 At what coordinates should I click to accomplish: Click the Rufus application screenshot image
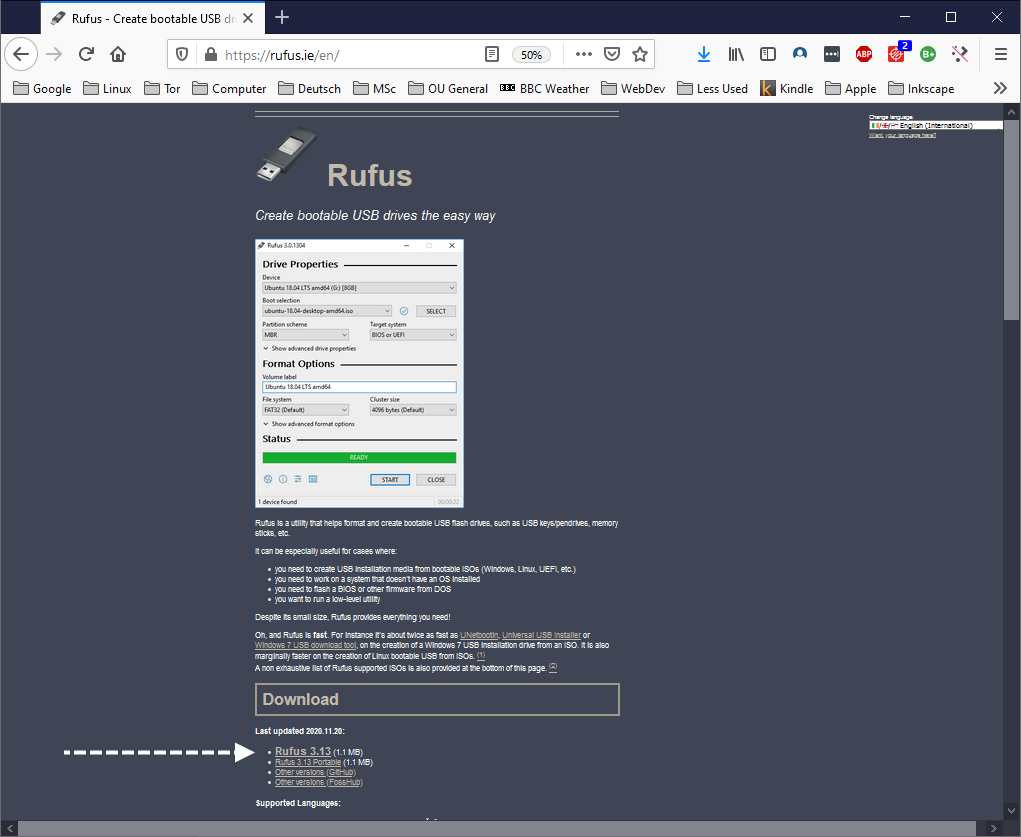coord(359,373)
